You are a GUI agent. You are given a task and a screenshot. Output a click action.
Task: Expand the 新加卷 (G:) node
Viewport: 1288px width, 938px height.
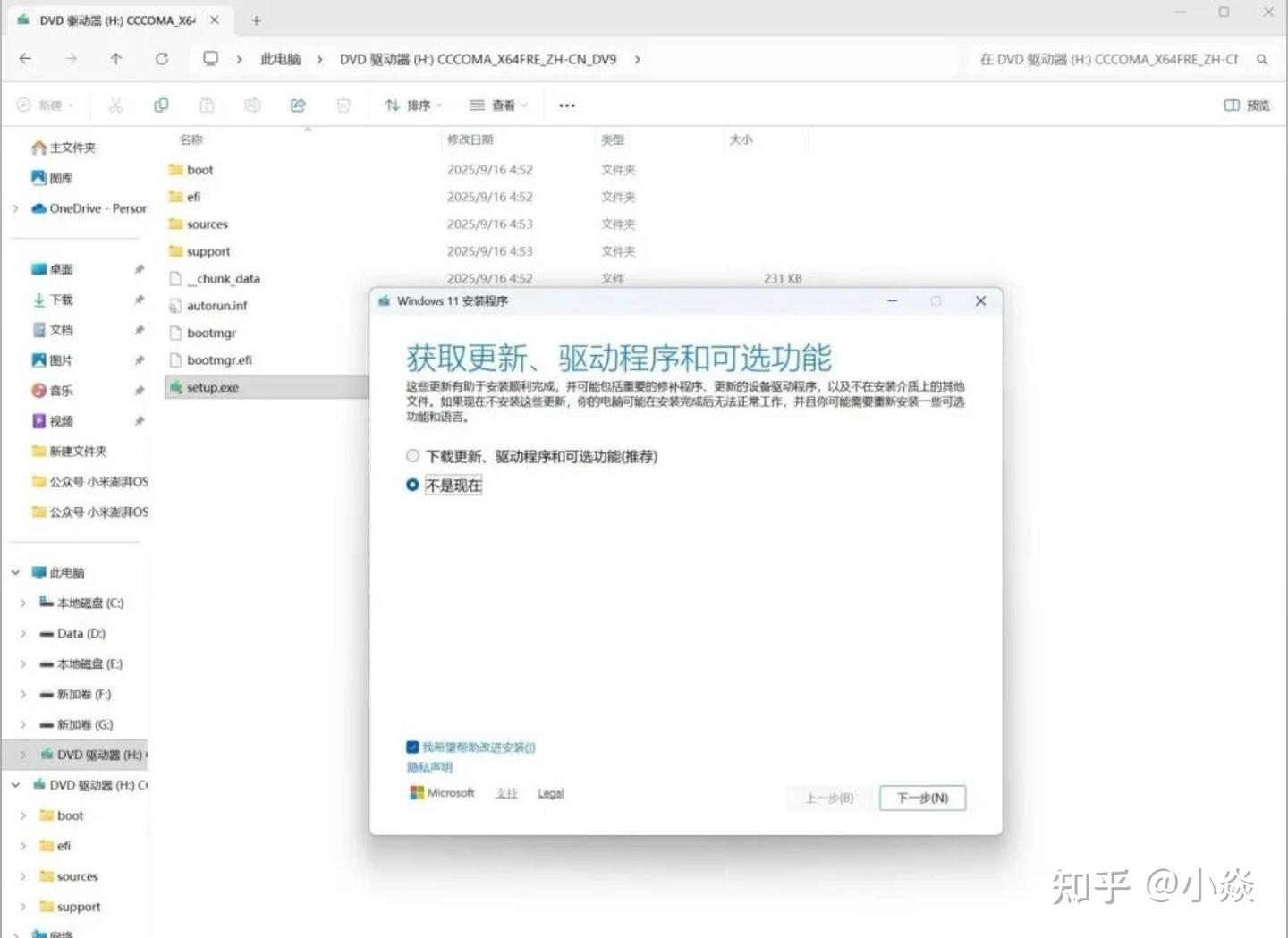click(23, 725)
